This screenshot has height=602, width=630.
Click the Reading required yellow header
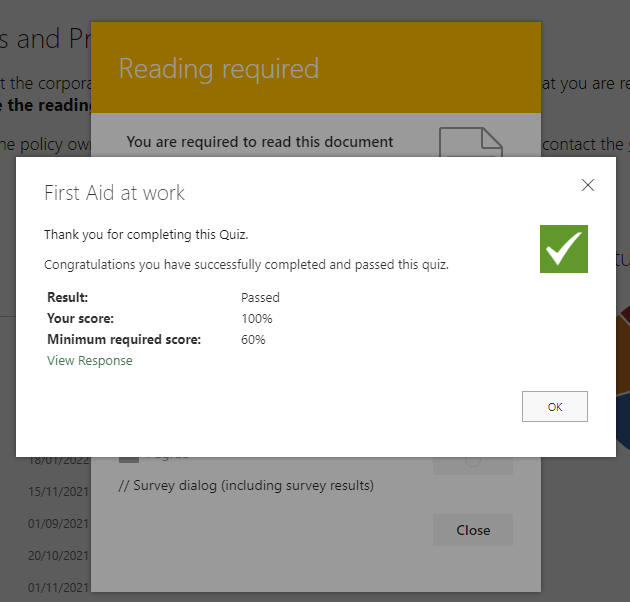click(x=315, y=68)
